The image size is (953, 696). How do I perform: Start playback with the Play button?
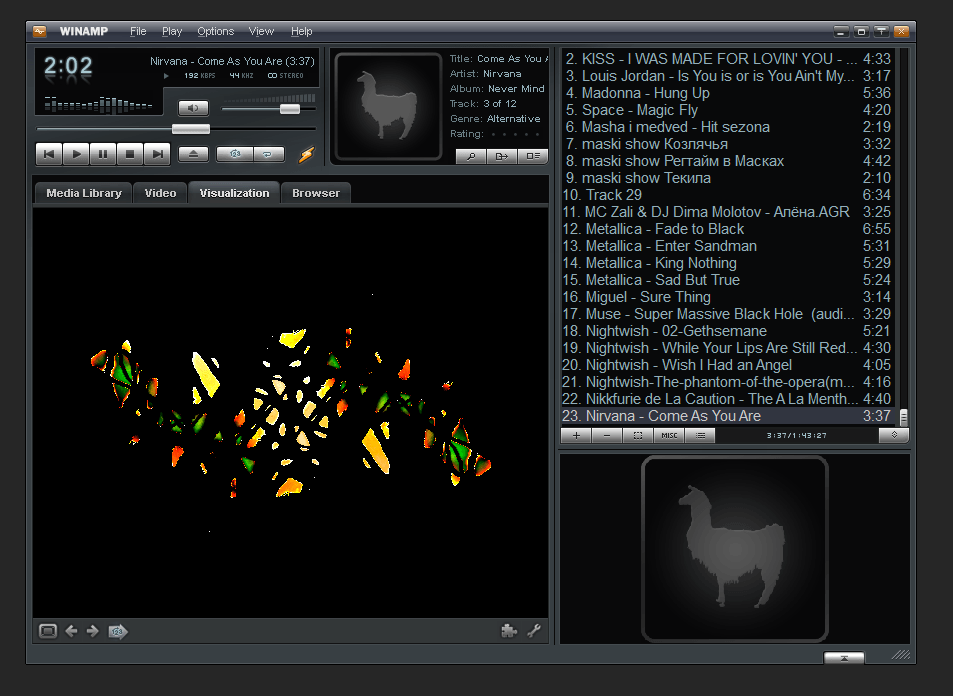coord(76,154)
